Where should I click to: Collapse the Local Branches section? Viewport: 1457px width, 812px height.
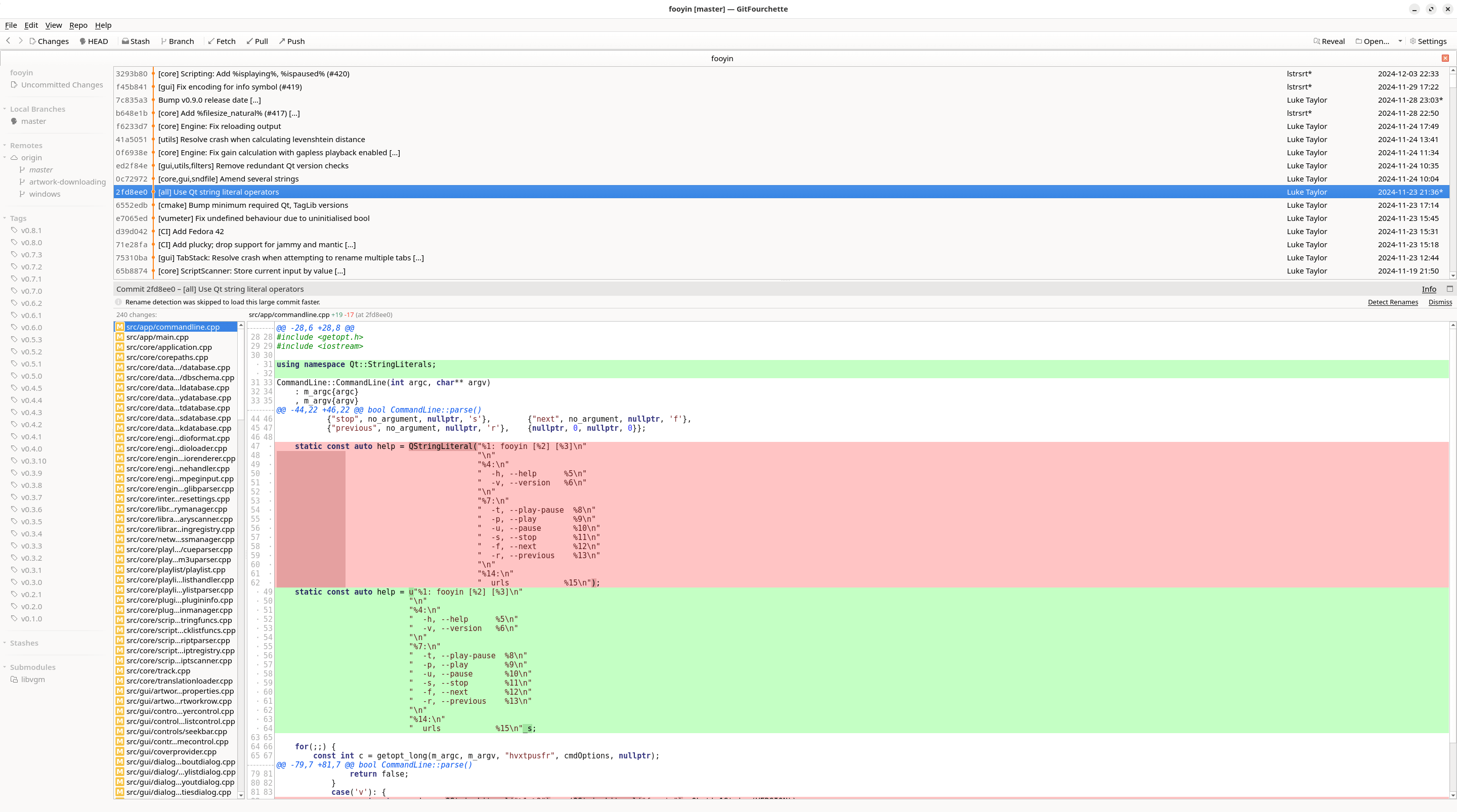coord(5,109)
